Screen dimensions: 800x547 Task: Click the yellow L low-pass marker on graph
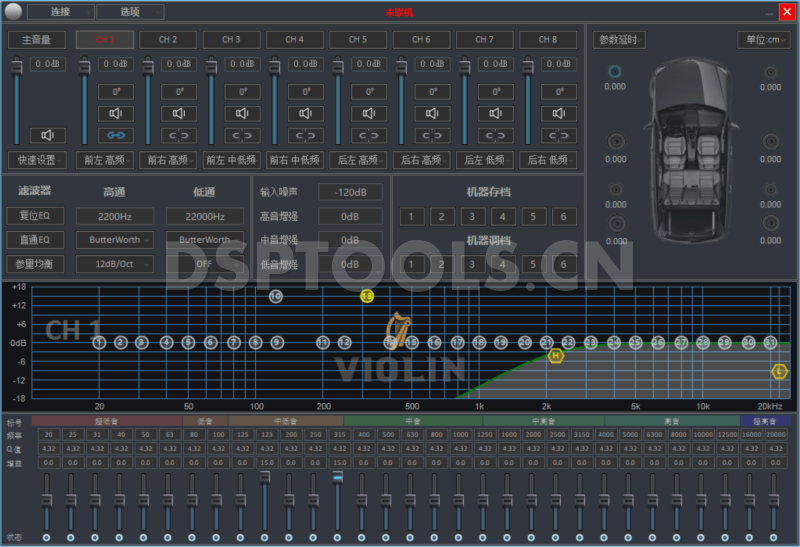pyautogui.click(x=780, y=371)
